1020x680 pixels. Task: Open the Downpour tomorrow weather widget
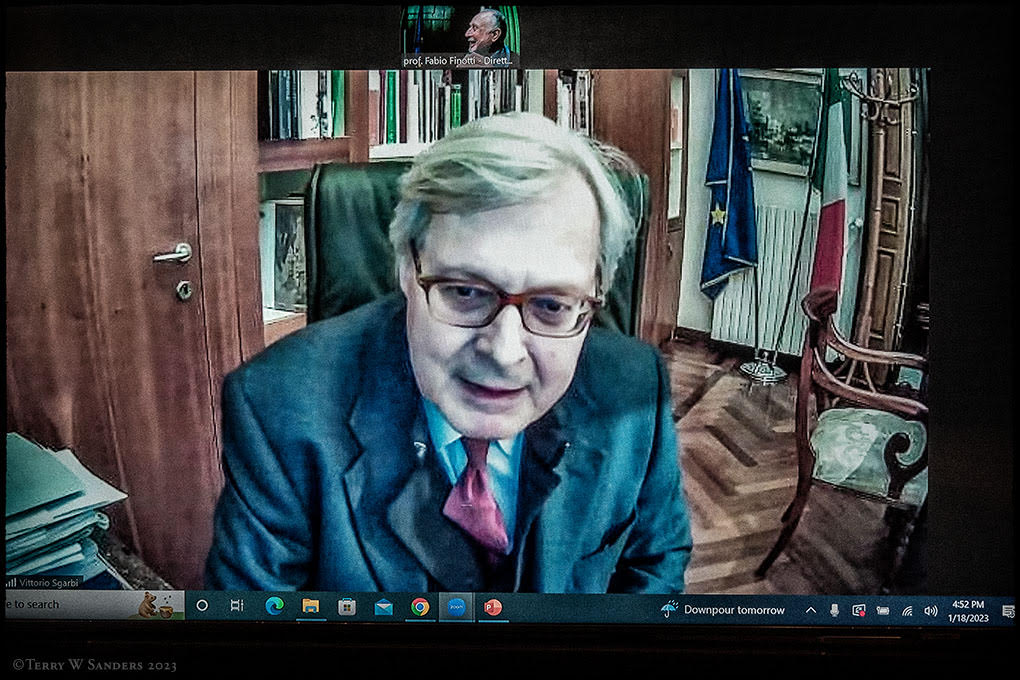point(723,610)
